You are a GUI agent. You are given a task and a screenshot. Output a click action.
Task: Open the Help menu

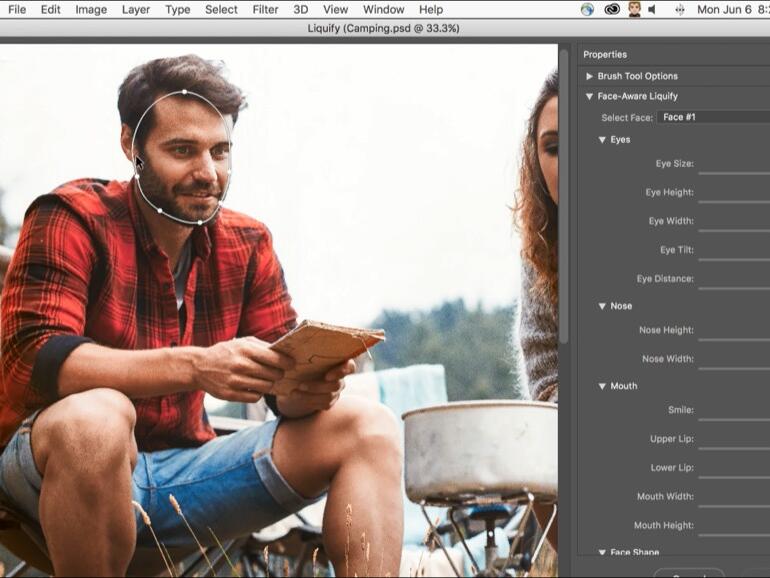(431, 9)
